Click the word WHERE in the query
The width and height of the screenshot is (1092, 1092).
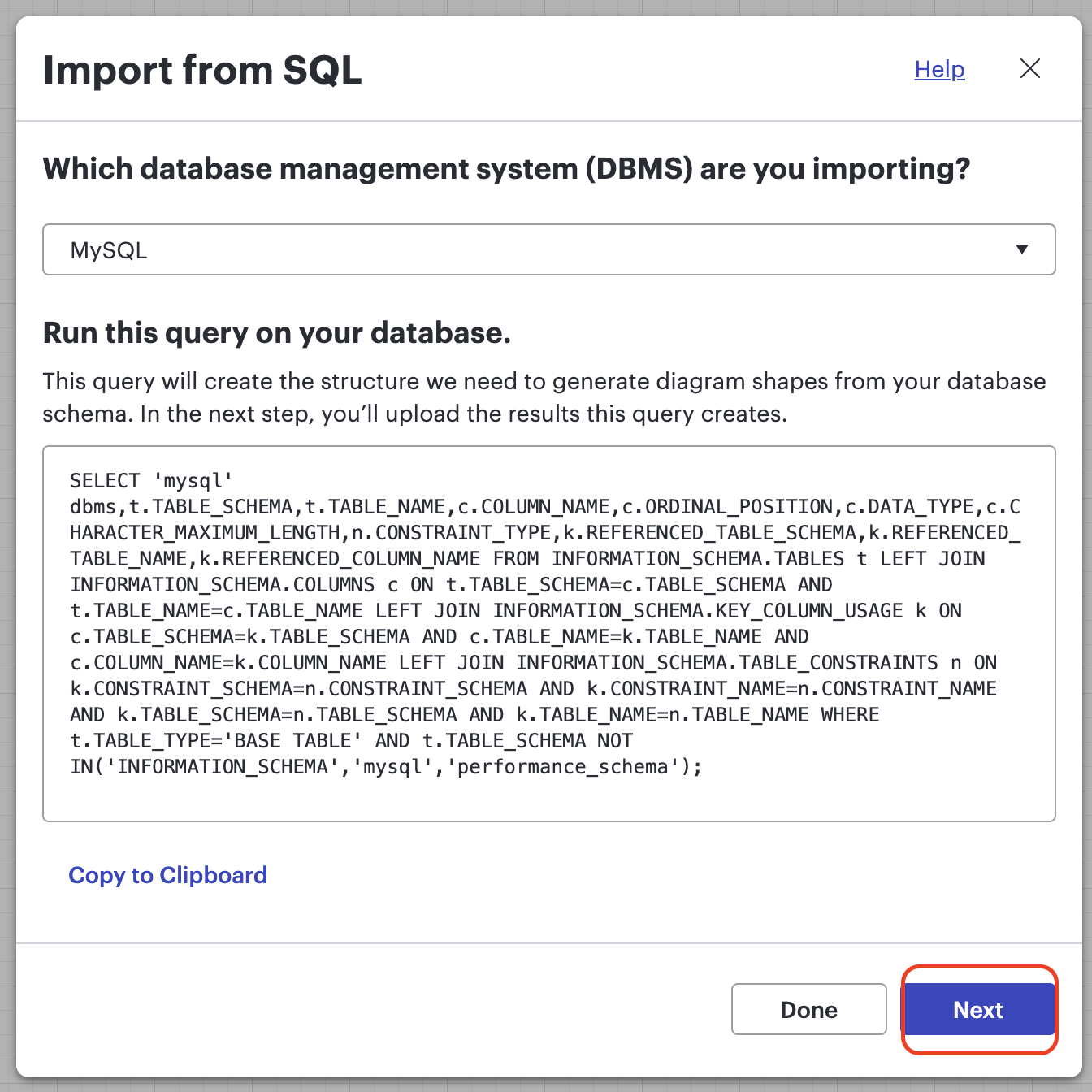850,715
